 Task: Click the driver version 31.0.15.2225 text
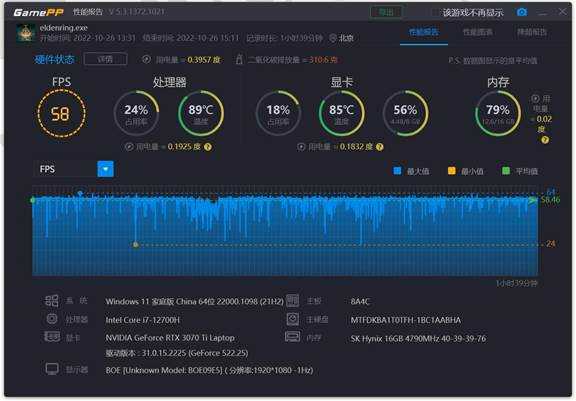point(177,353)
